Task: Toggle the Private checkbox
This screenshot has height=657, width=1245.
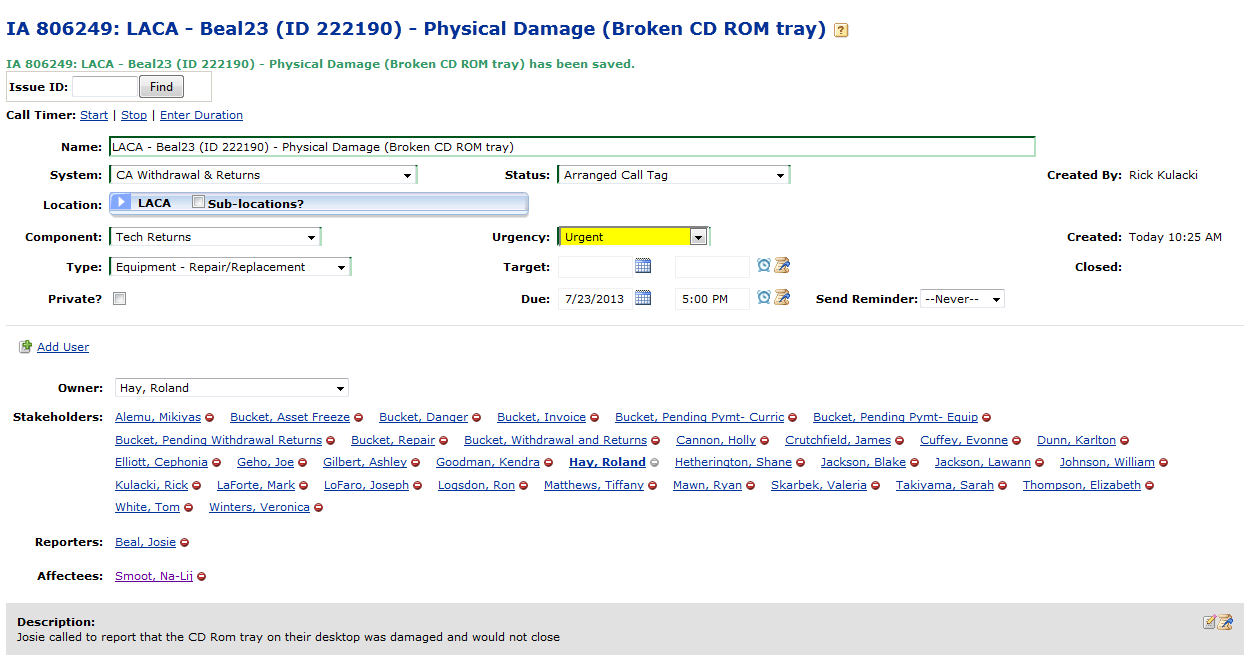Action: click(120, 299)
